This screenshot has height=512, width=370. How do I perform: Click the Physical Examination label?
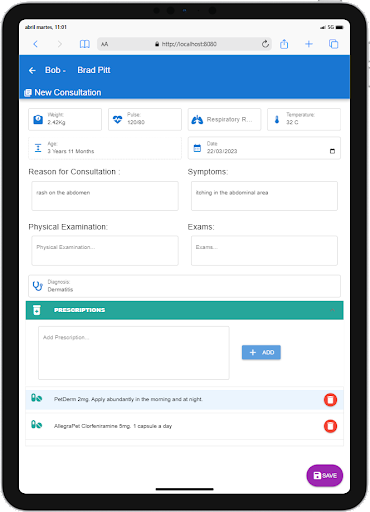click(x=68, y=227)
